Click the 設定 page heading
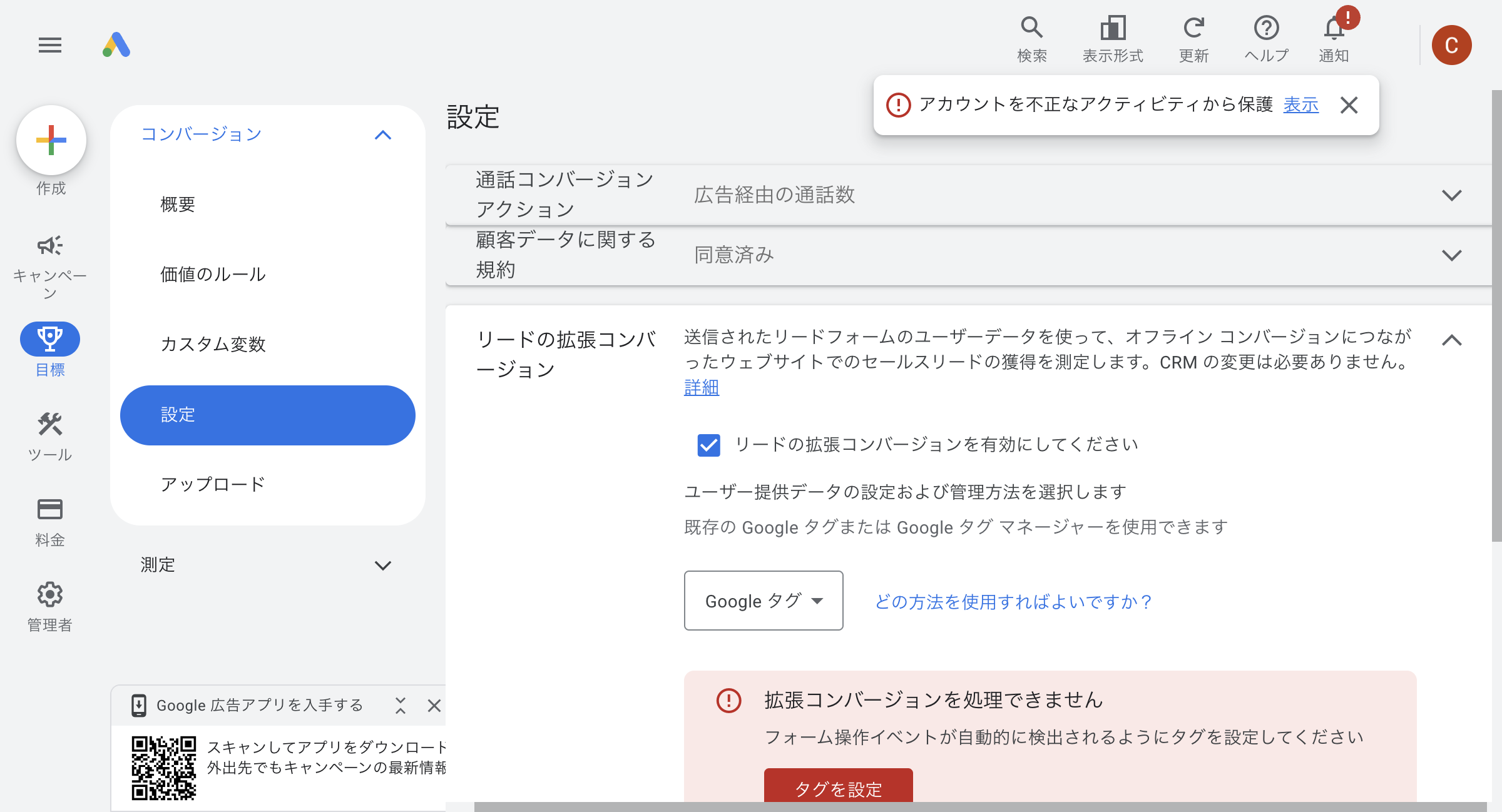This screenshot has width=1502, height=812. pos(473,117)
